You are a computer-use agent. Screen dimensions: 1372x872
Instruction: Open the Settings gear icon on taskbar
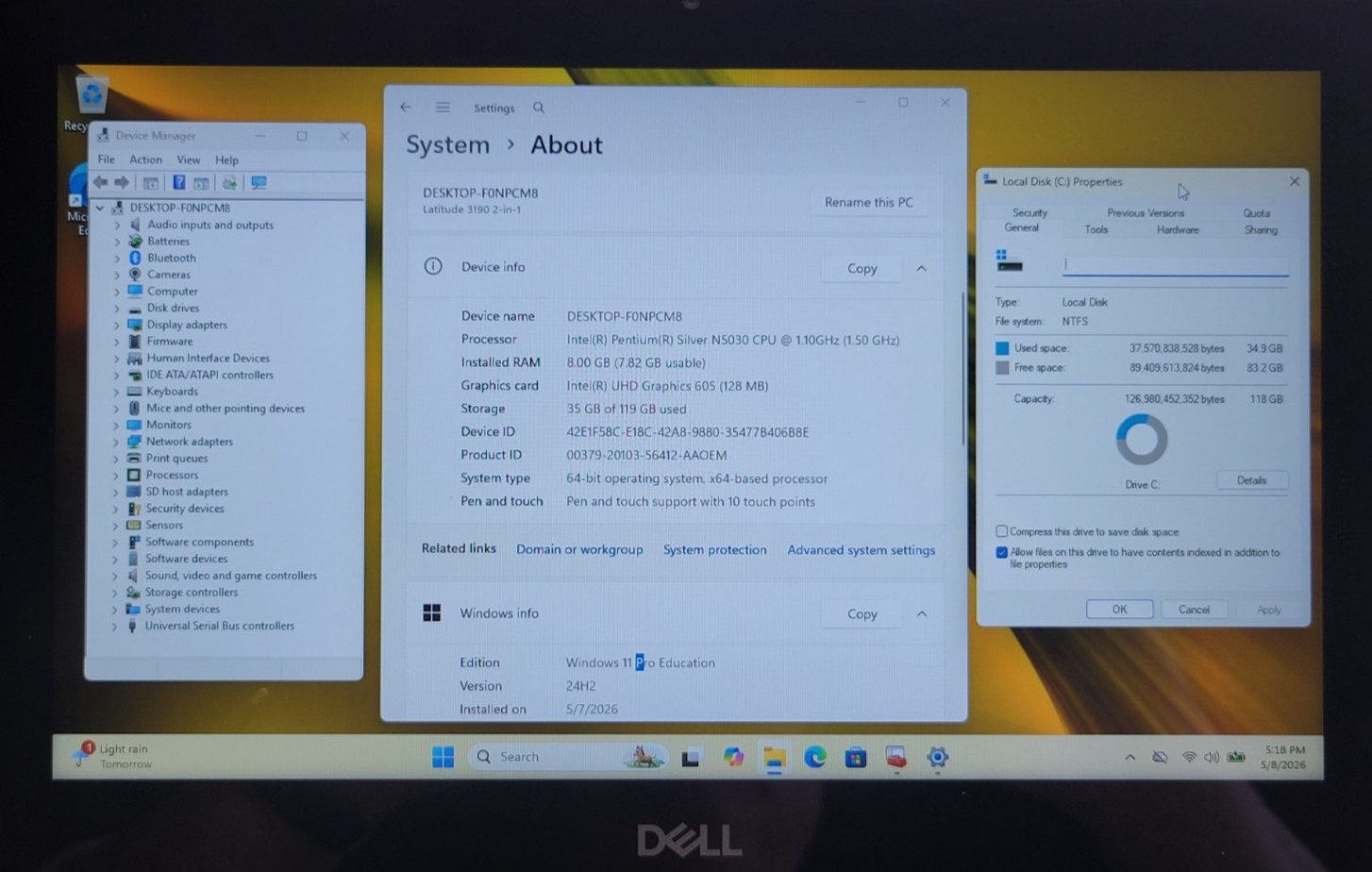[937, 757]
